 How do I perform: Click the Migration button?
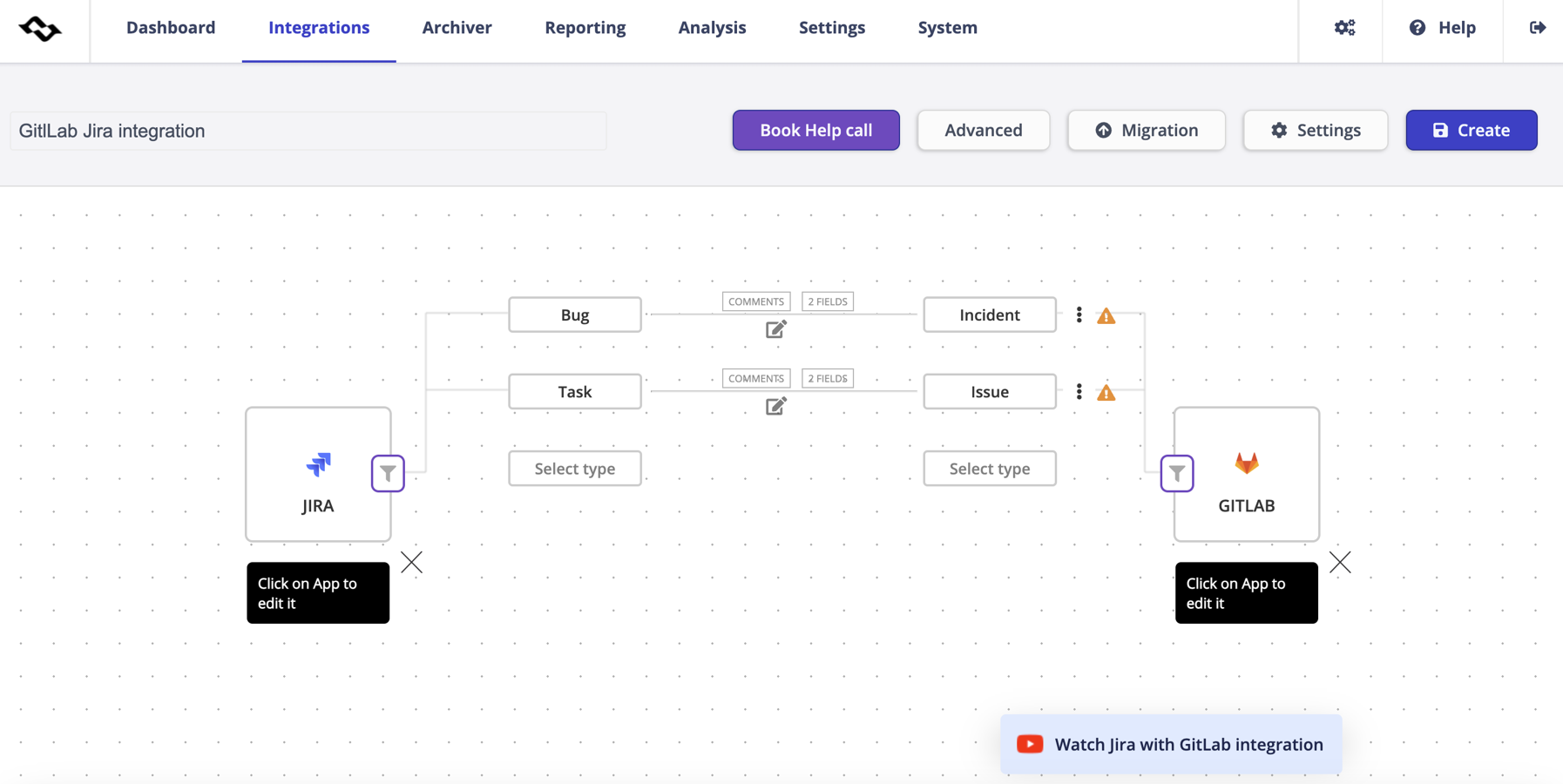pyautogui.click(x=1147, y=130)
